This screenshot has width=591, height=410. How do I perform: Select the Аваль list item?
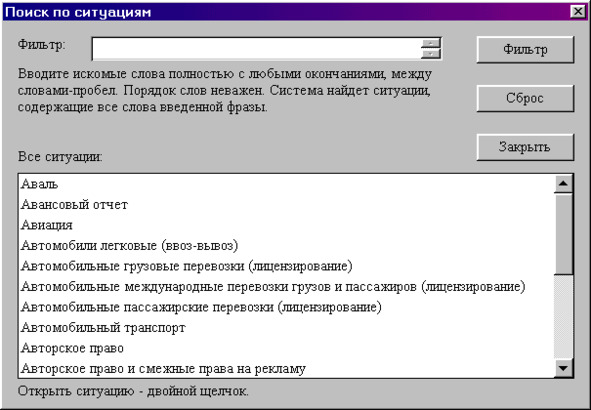coord(286,184)
